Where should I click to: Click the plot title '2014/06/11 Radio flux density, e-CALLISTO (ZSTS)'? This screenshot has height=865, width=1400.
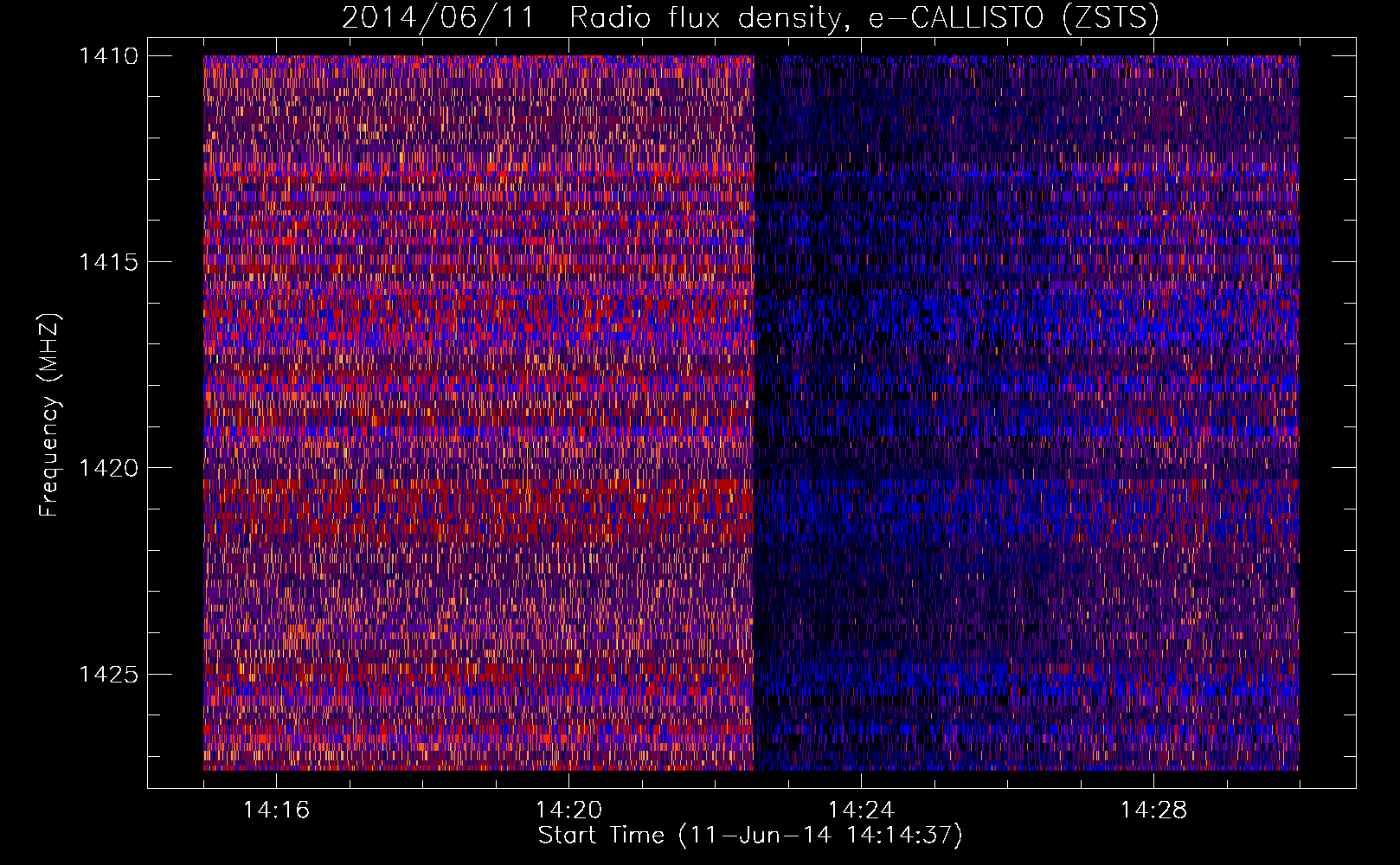[x=750, y=17]
